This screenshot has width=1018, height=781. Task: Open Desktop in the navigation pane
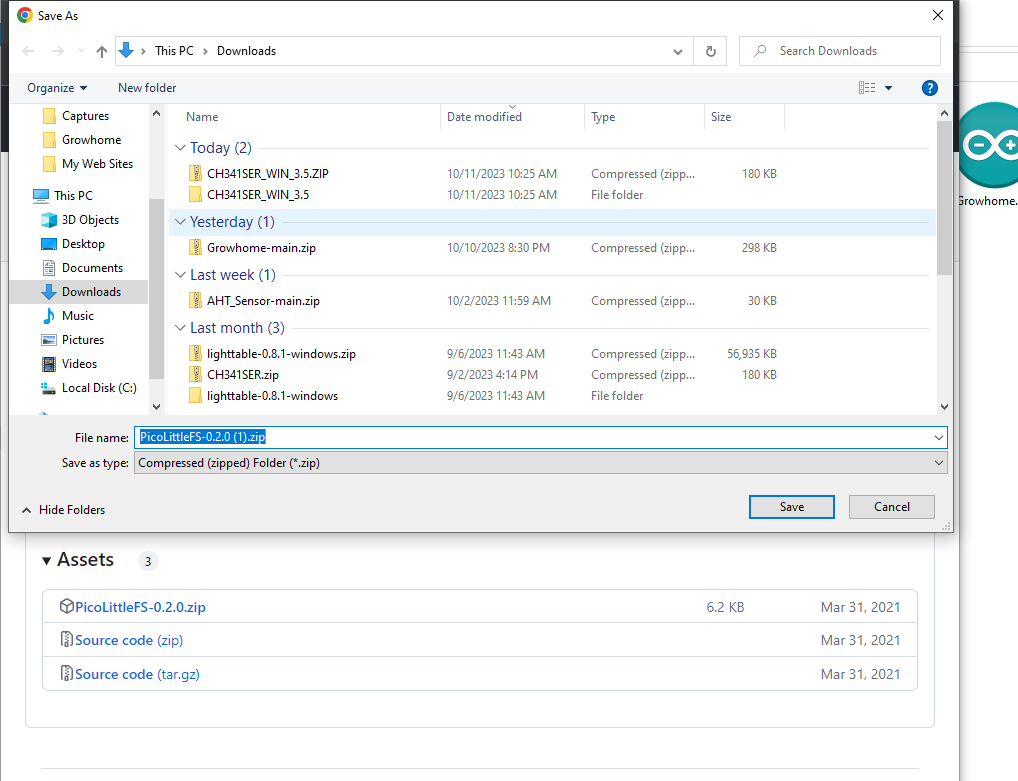(73, 243)
